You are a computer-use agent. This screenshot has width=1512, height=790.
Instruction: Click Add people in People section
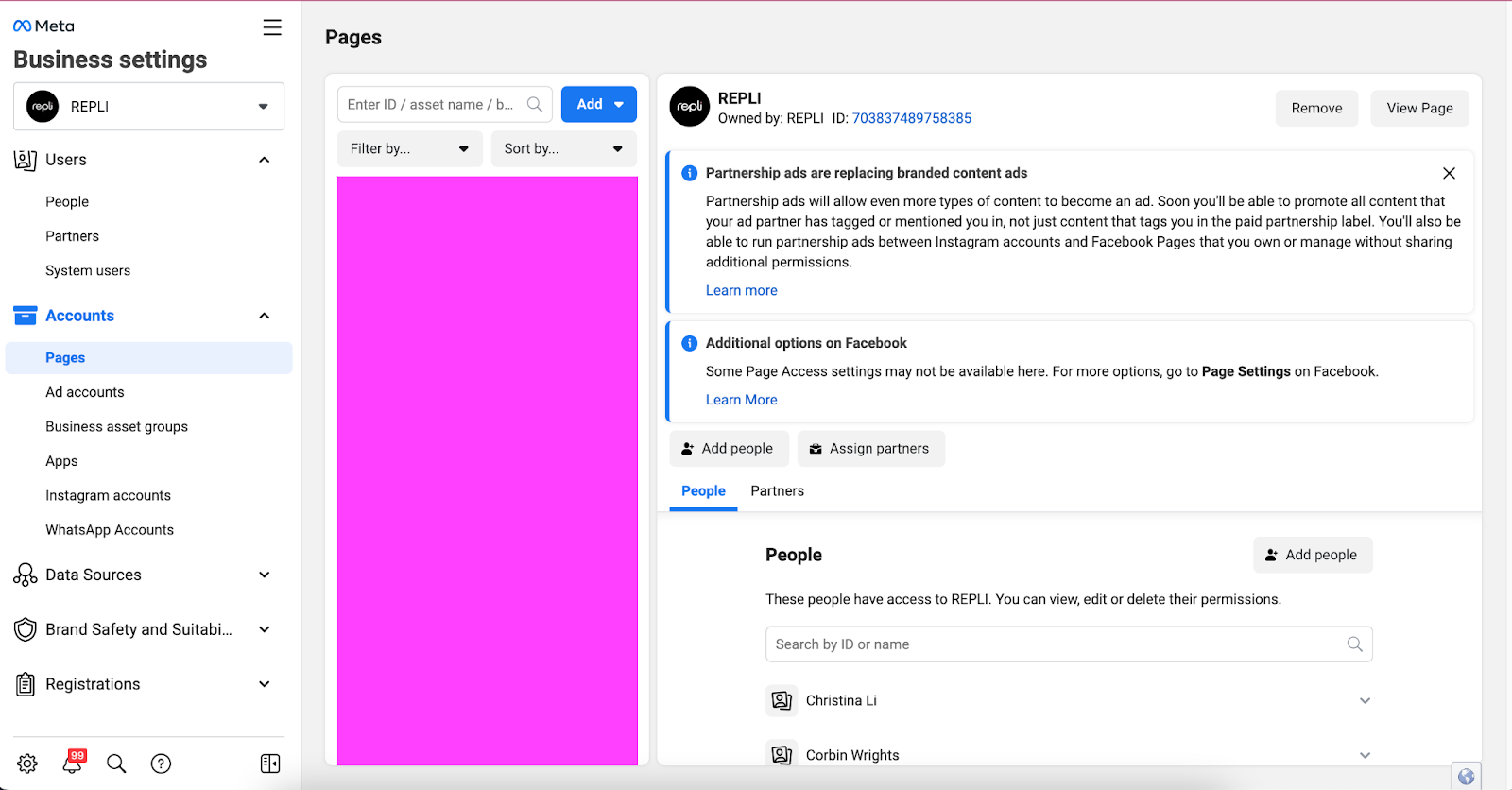[1313, 555]
